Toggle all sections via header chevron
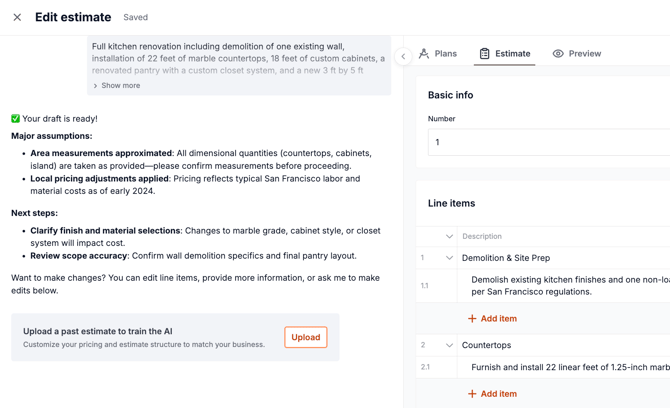Screen dimensions: 670x408 click(449, 237)
